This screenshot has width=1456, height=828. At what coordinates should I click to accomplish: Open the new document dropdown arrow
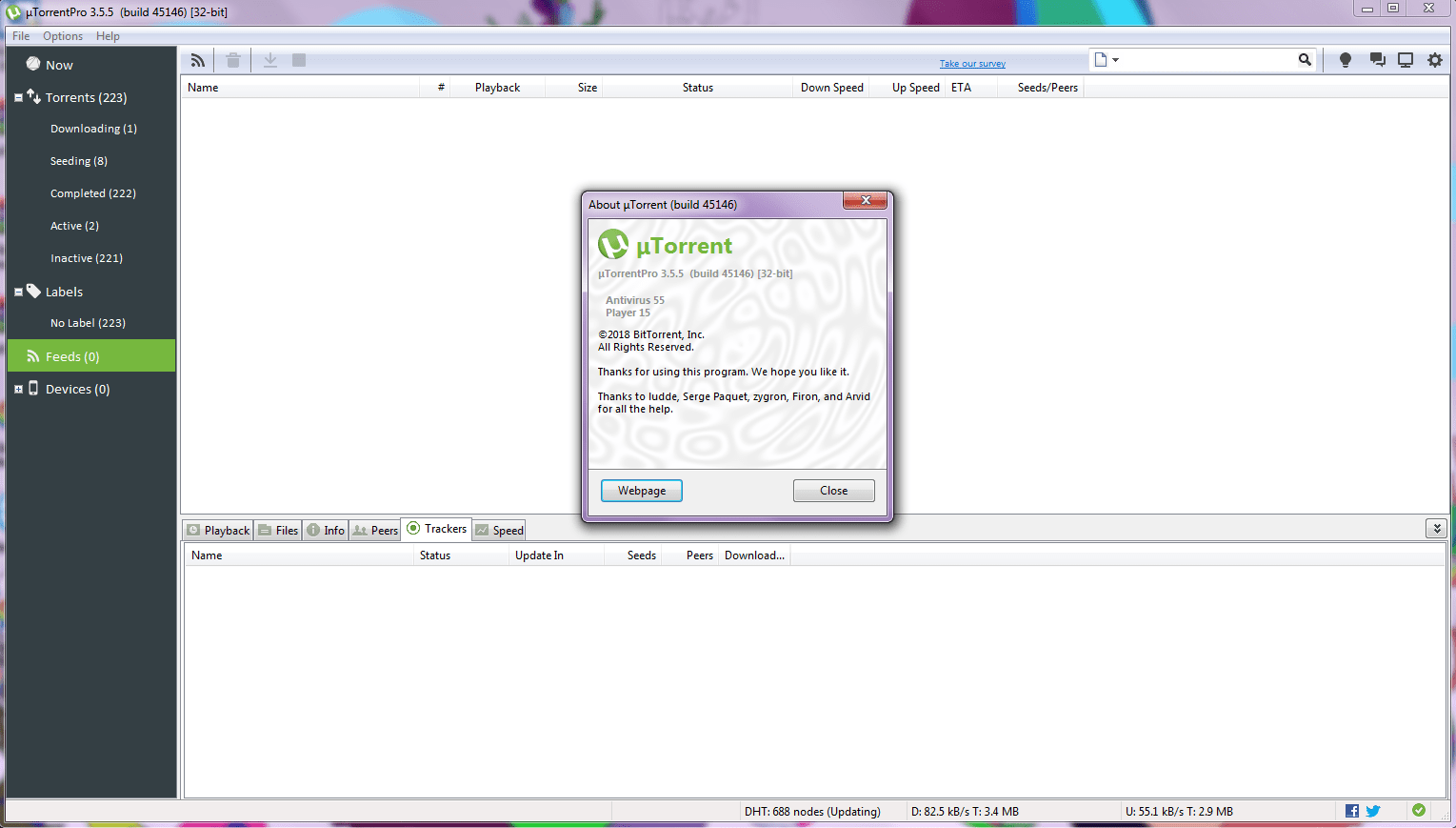pos(1116,60)
